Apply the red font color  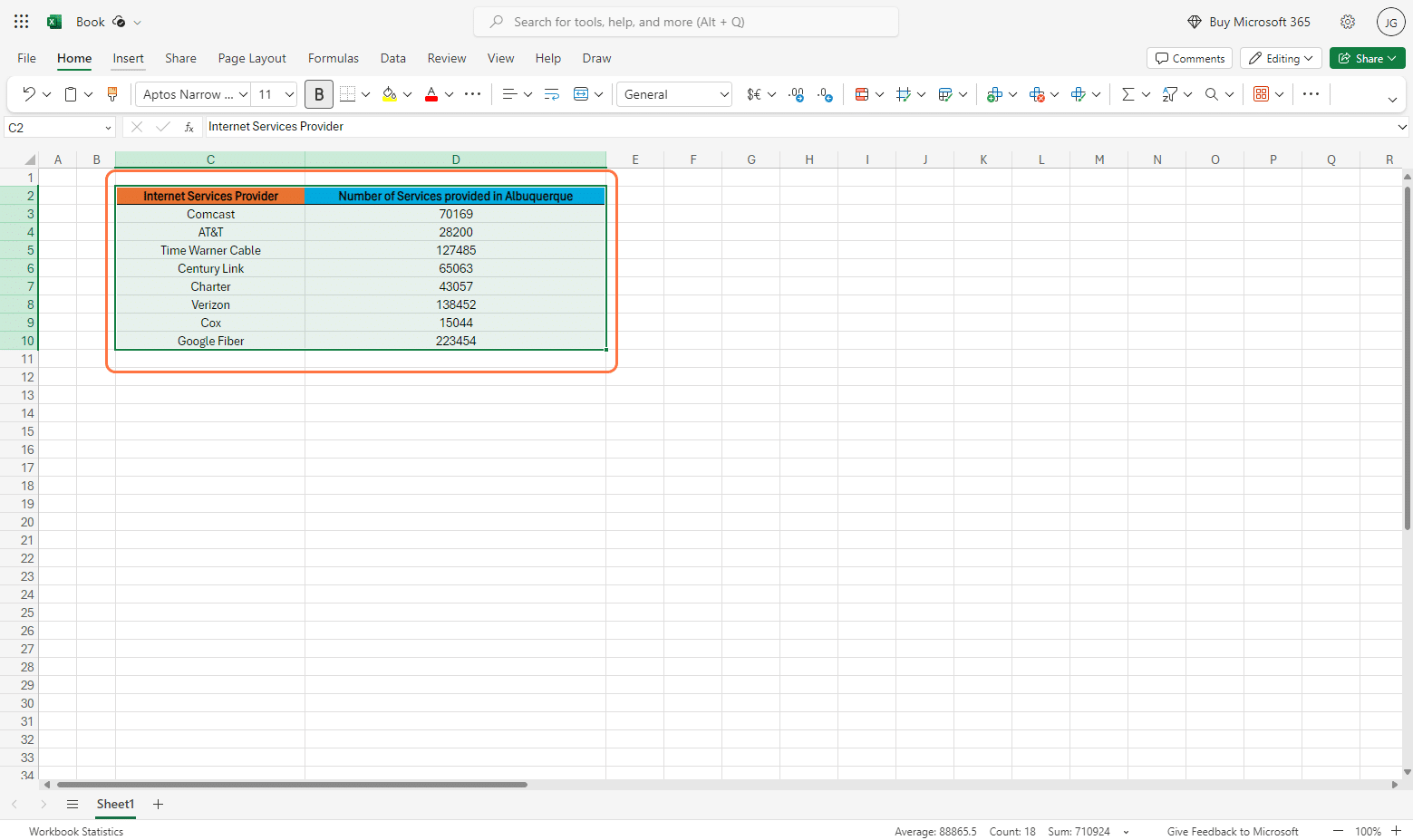coord(431,94)
